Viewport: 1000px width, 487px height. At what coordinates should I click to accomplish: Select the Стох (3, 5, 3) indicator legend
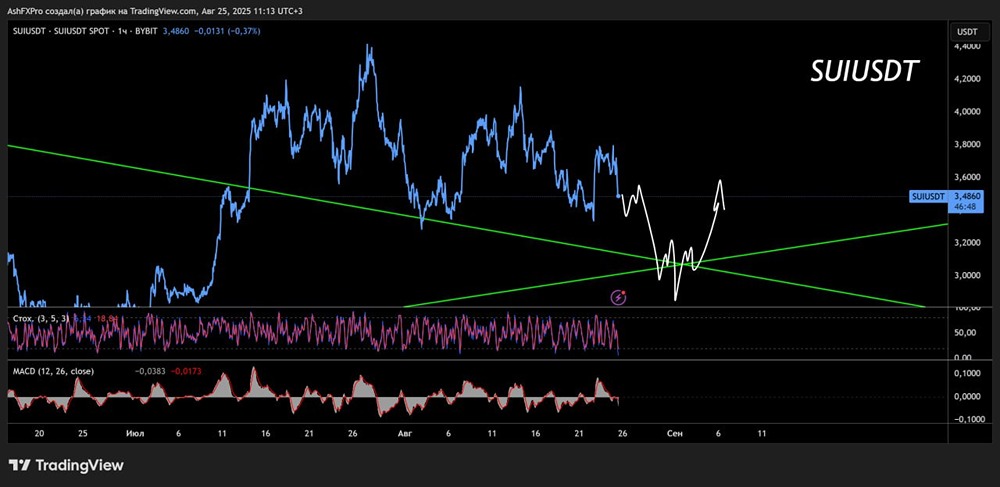click(x=41, y=317)
